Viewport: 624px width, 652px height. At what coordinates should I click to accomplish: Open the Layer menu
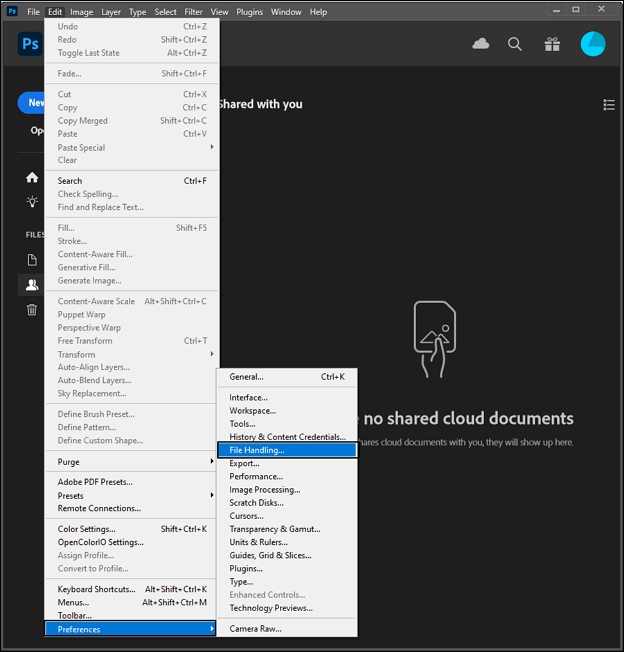coord(111,12)
